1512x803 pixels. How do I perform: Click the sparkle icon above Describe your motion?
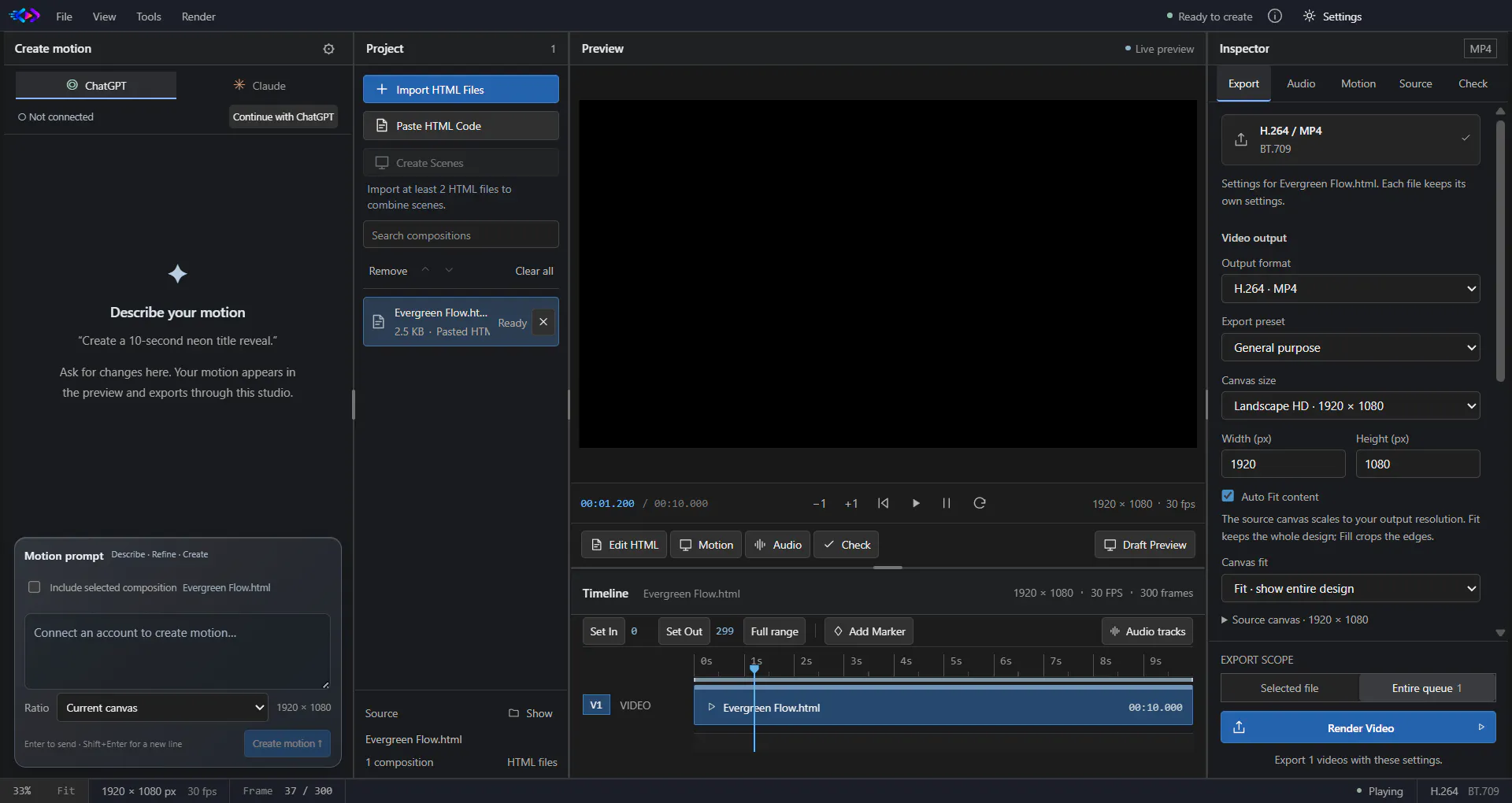(x=177, y=274)
